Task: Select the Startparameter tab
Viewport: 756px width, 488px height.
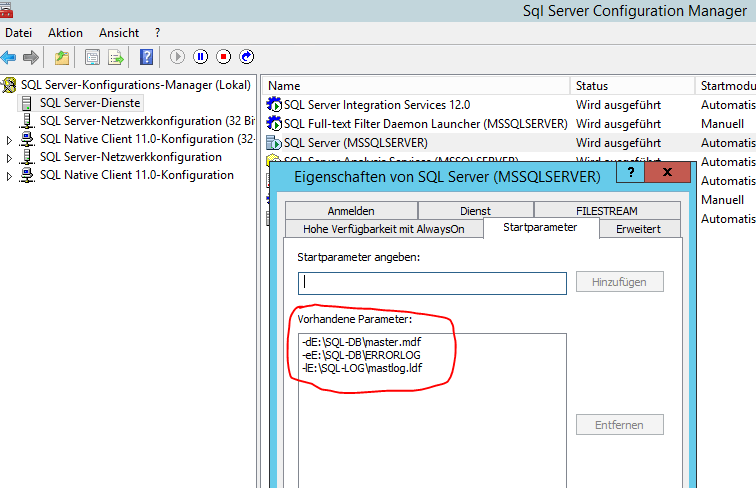Action: tap(540, 227)
